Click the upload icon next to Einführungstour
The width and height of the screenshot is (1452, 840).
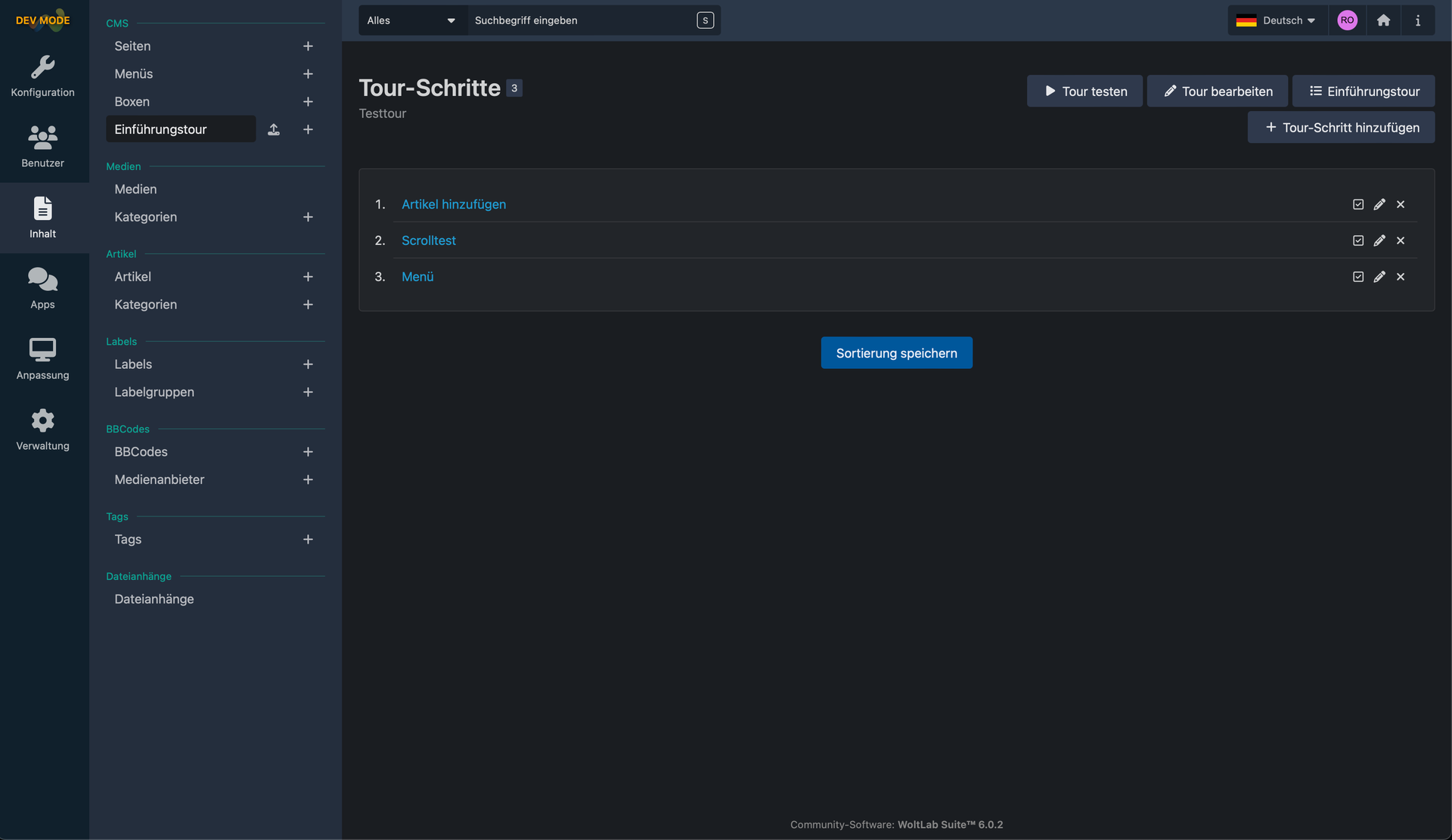(274, 129)
